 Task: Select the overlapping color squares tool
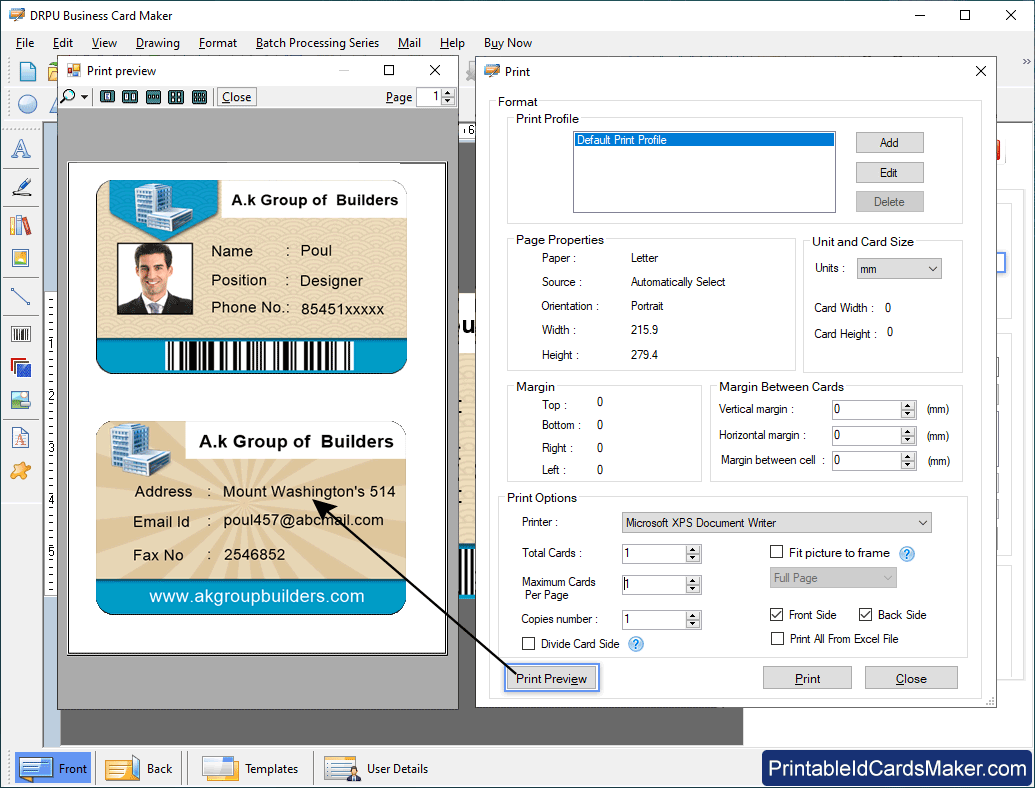coord(21,367)
